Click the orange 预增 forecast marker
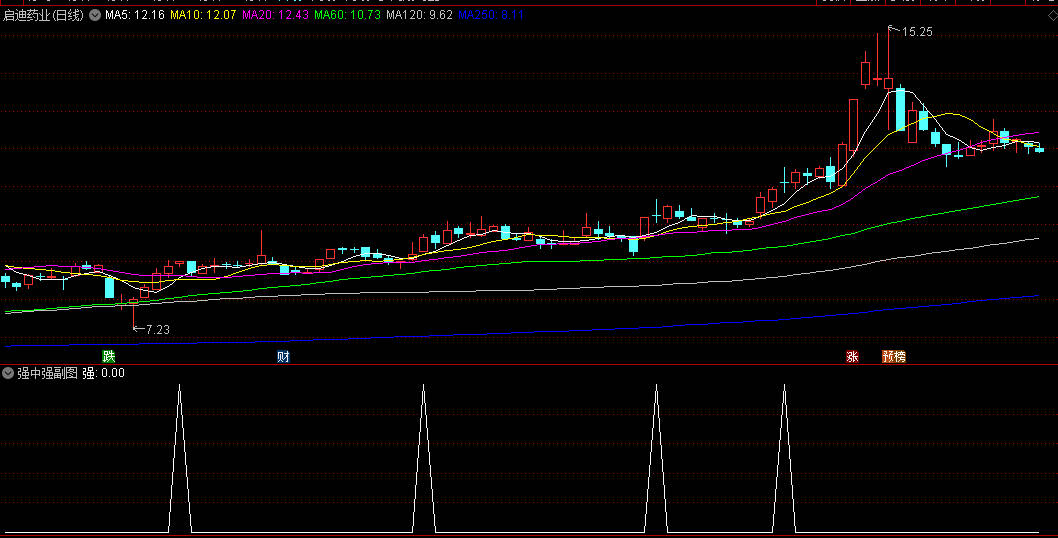This screenshot has width=1058, height=538. (893, 356)
